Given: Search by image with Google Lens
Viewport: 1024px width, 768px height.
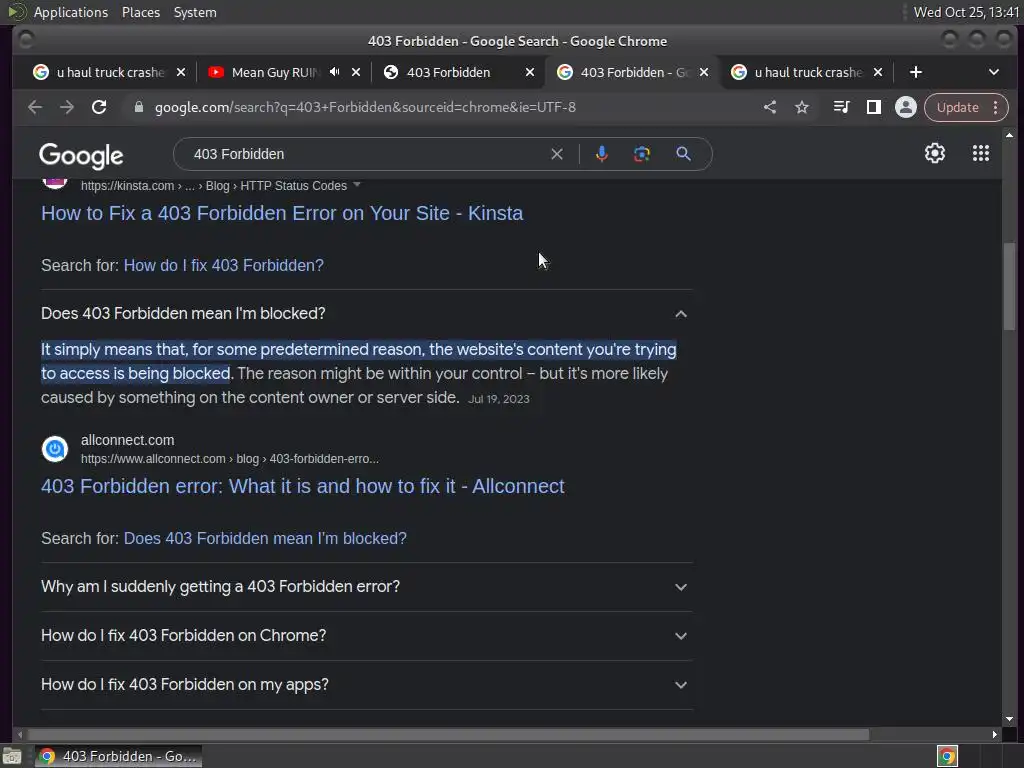Looking at the screenshot, I should coord(642,154).
